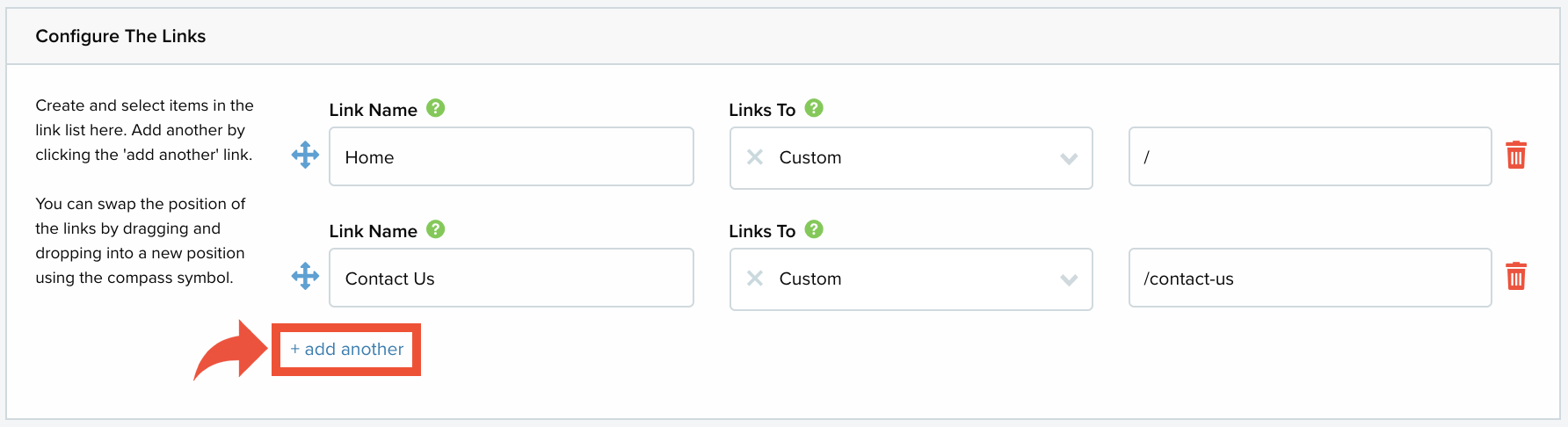The image size is (1568, 427).
Task: Open help for first Link Name label
Action: (x=436, y=108)
